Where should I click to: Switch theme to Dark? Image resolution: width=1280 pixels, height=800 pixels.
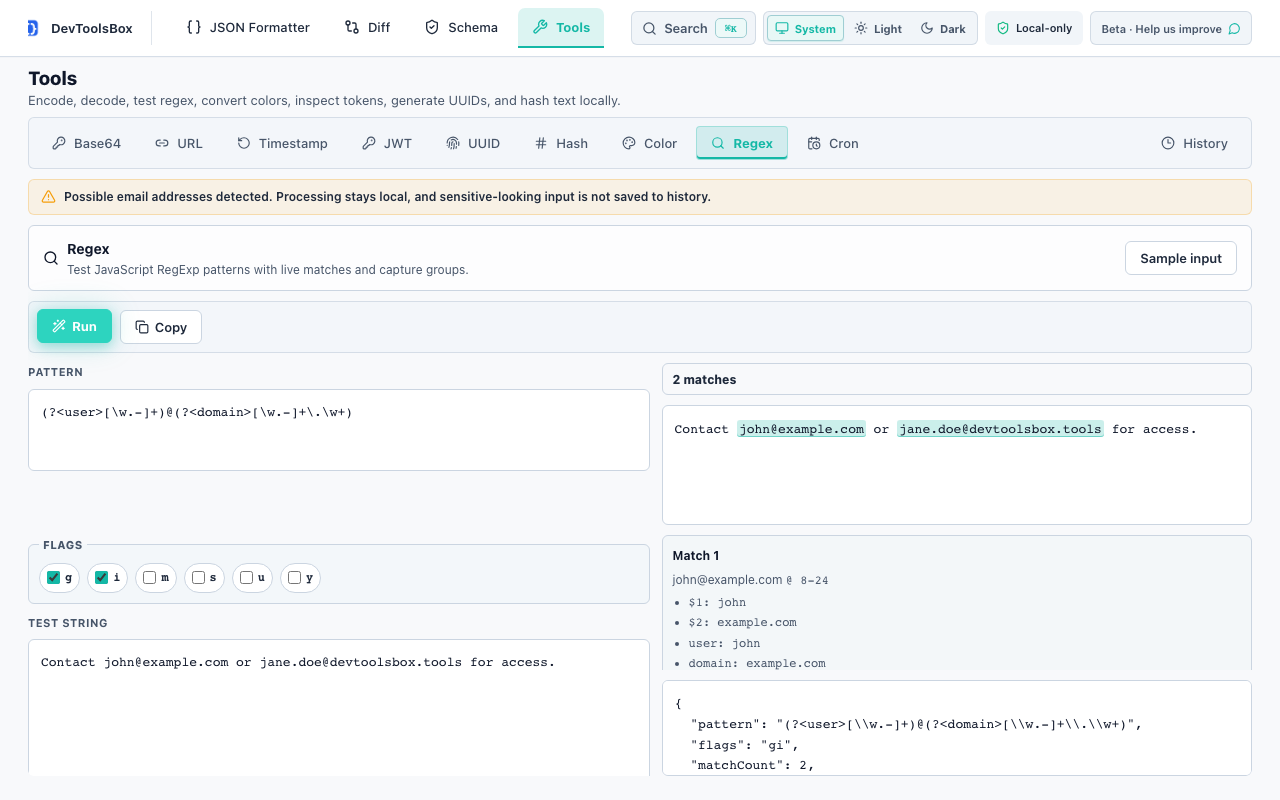pyautogui.click(x=943, y=29)
